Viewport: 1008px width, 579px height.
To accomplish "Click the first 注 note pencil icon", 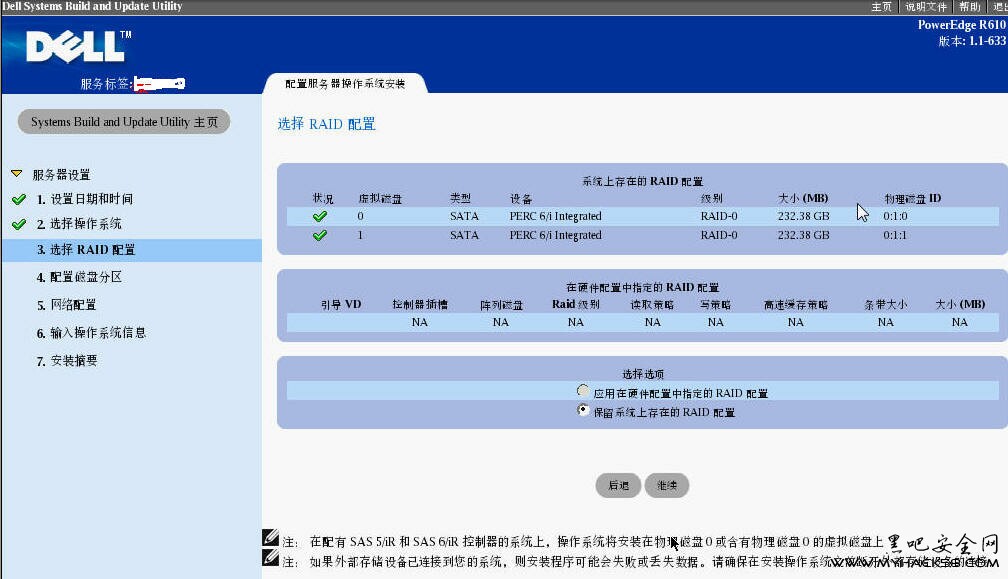I will [x=270, y=538].
